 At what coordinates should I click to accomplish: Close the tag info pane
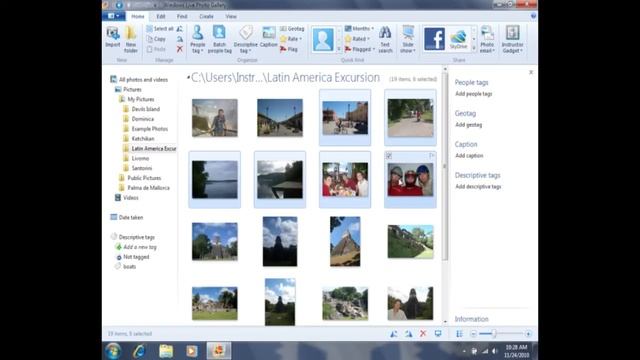pos(531,72)
